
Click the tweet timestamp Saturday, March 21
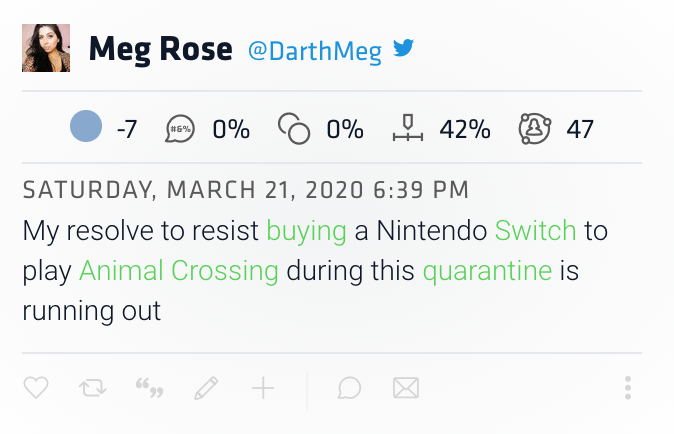coord(245,190)
